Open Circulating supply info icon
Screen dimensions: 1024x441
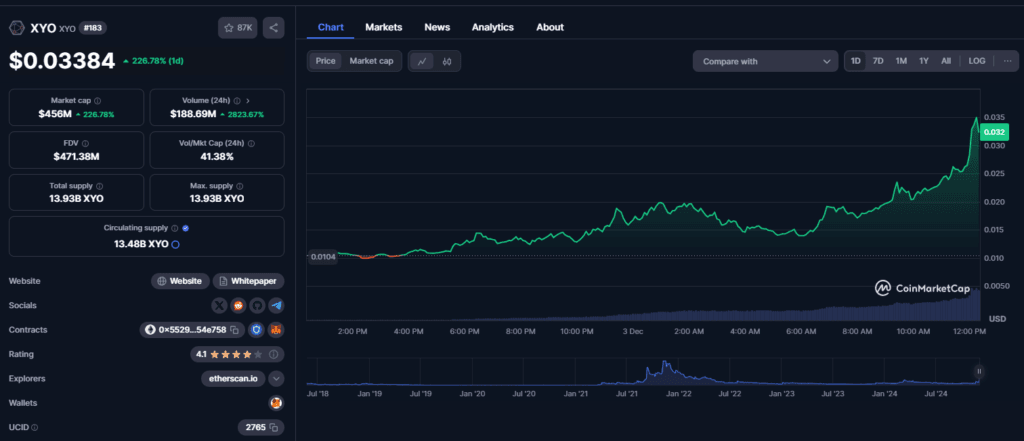tap(175, 228)
